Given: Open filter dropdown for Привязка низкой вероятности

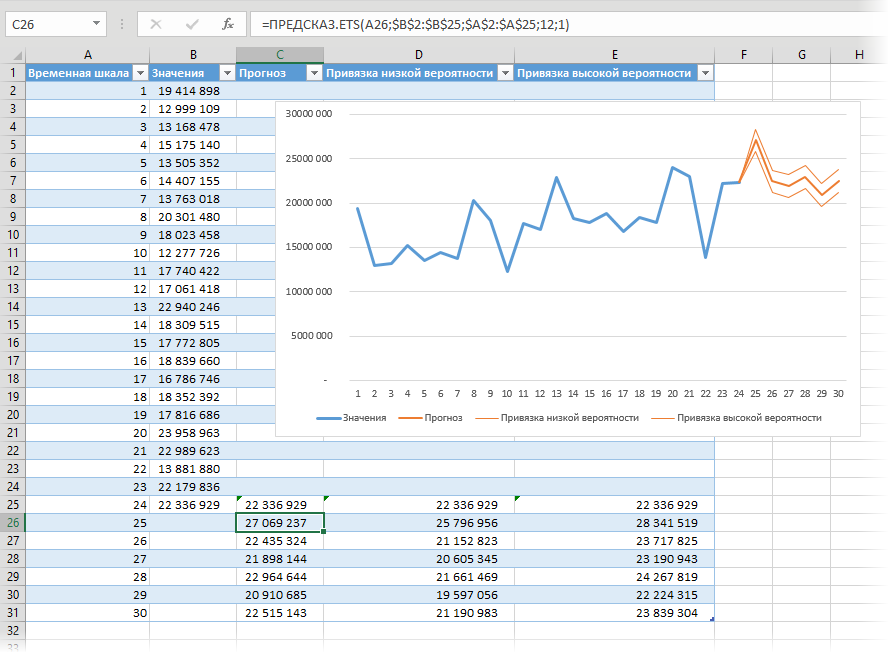Looking at the screenshot, I should click(505, 73).
